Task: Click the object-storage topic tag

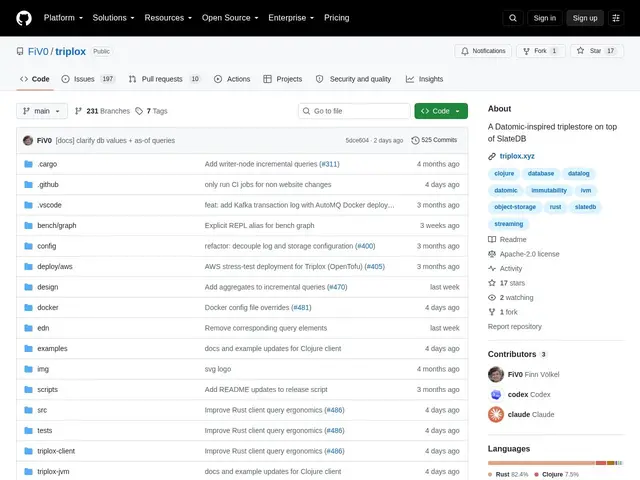Action: tap(515, 207)
